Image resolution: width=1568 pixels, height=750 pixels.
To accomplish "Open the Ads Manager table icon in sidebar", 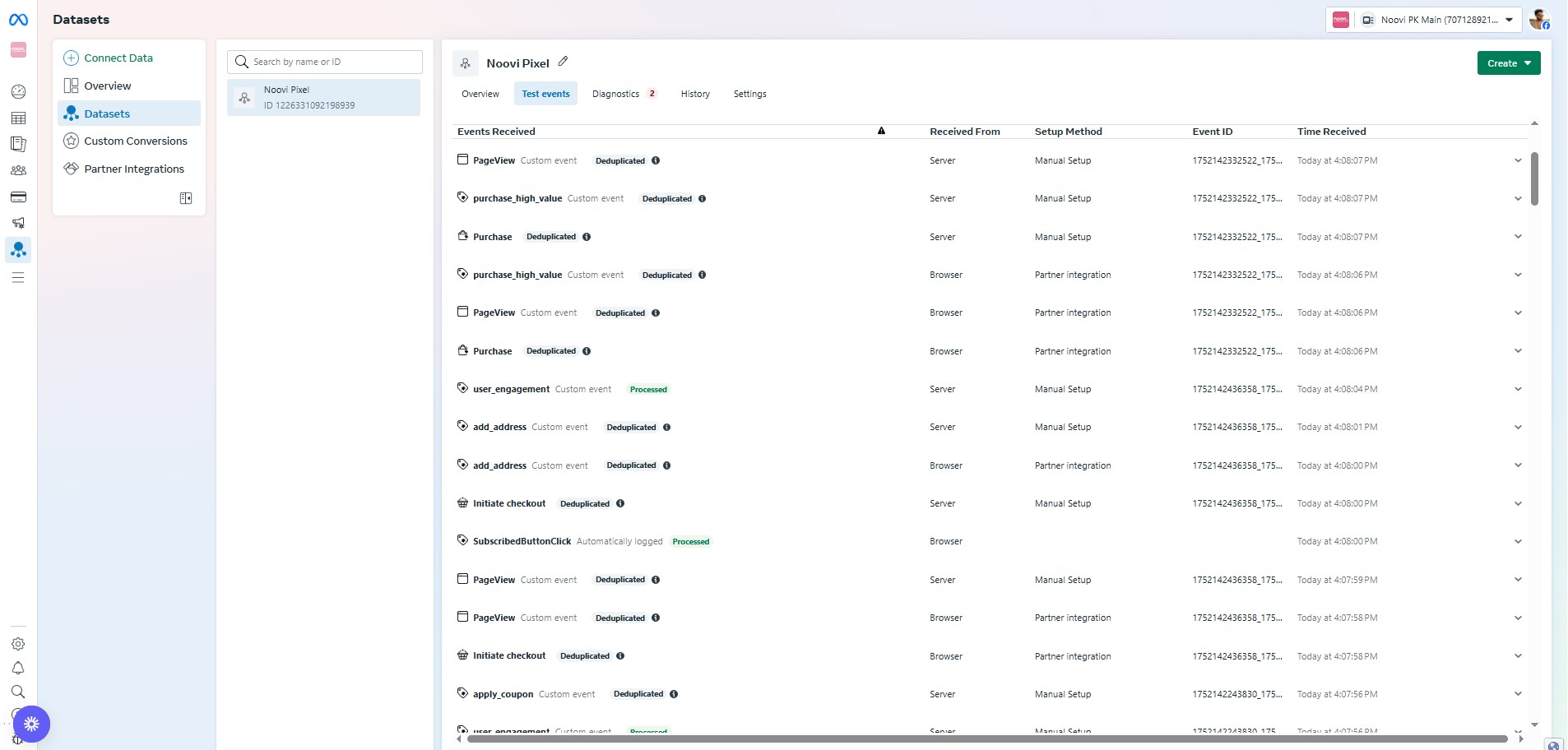I will point(18,118).
